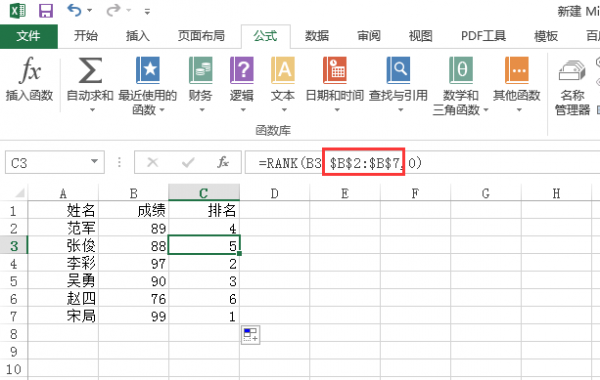Open the 日期和时间 functions icon
Screen dimensions: 600x380
tap(335, 70)
